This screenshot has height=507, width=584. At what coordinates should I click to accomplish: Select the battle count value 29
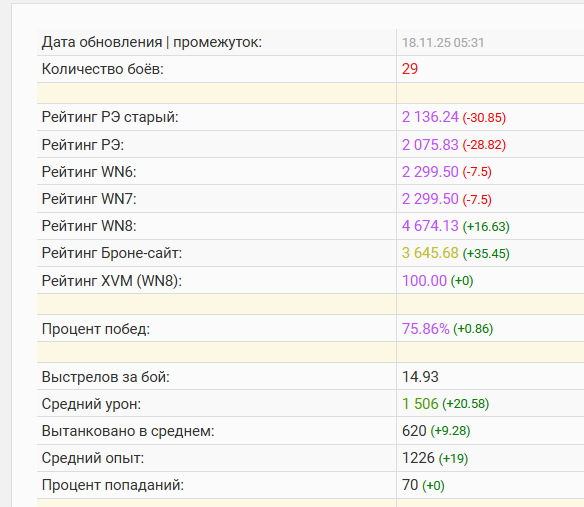point(410,69)
